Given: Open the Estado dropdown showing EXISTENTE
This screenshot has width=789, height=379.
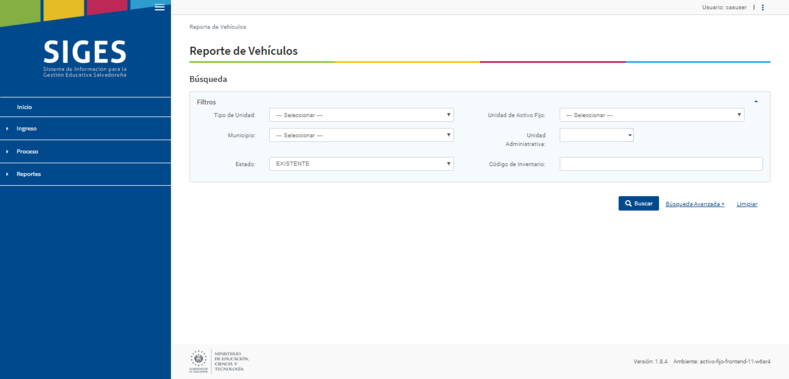Looking at the screenshot, I should pyautogui.click(x=361, y=164).
